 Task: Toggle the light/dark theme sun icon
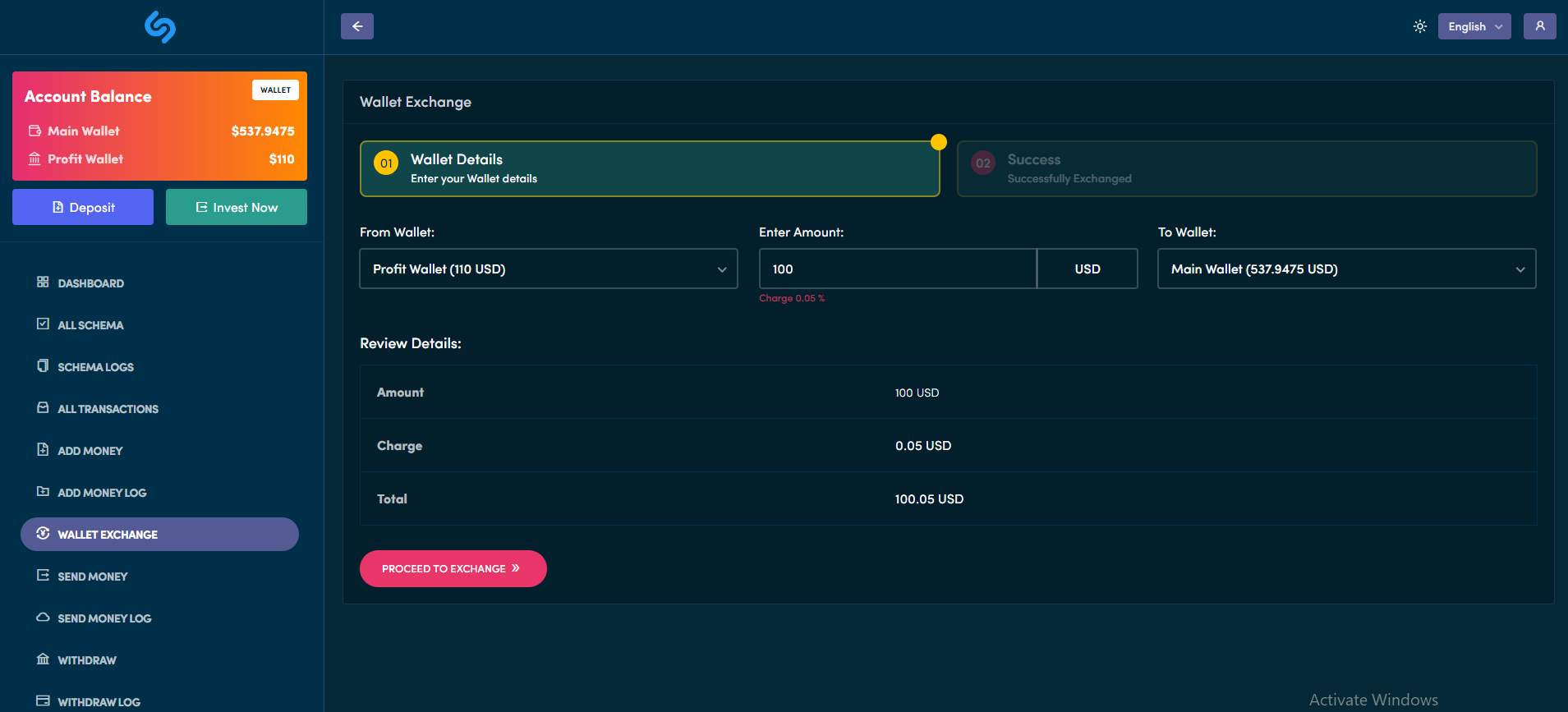click(1419, 26)
